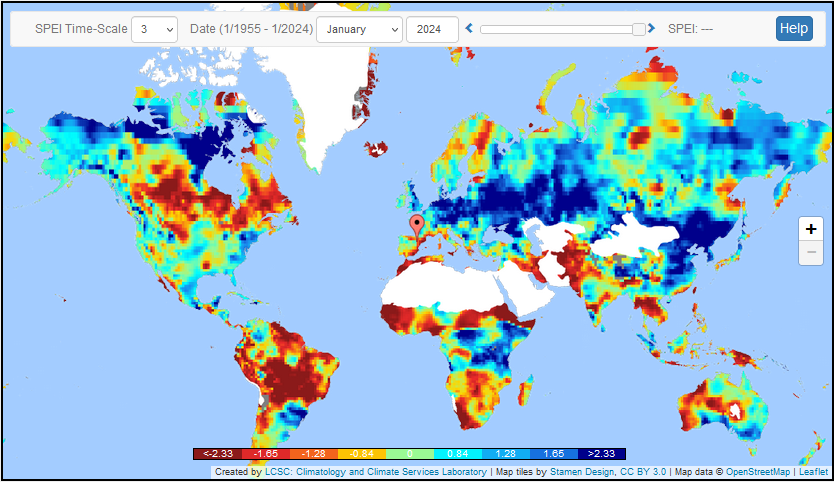Step back one month with left arrow
The height and width of the screenshot is (482, 834).
coord(469,28)
